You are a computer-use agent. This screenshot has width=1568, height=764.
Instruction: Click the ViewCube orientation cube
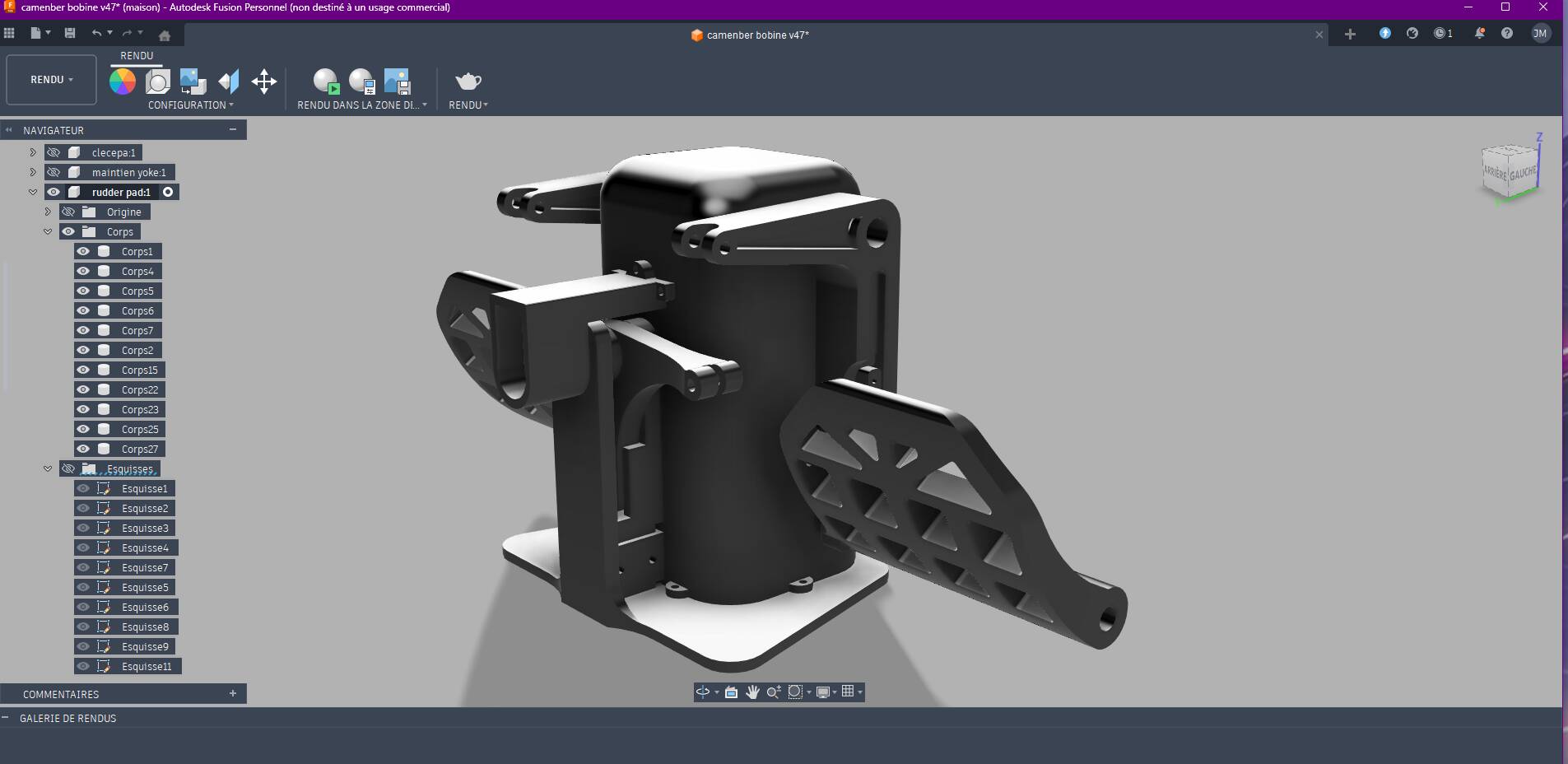[x=1510, y=171]
